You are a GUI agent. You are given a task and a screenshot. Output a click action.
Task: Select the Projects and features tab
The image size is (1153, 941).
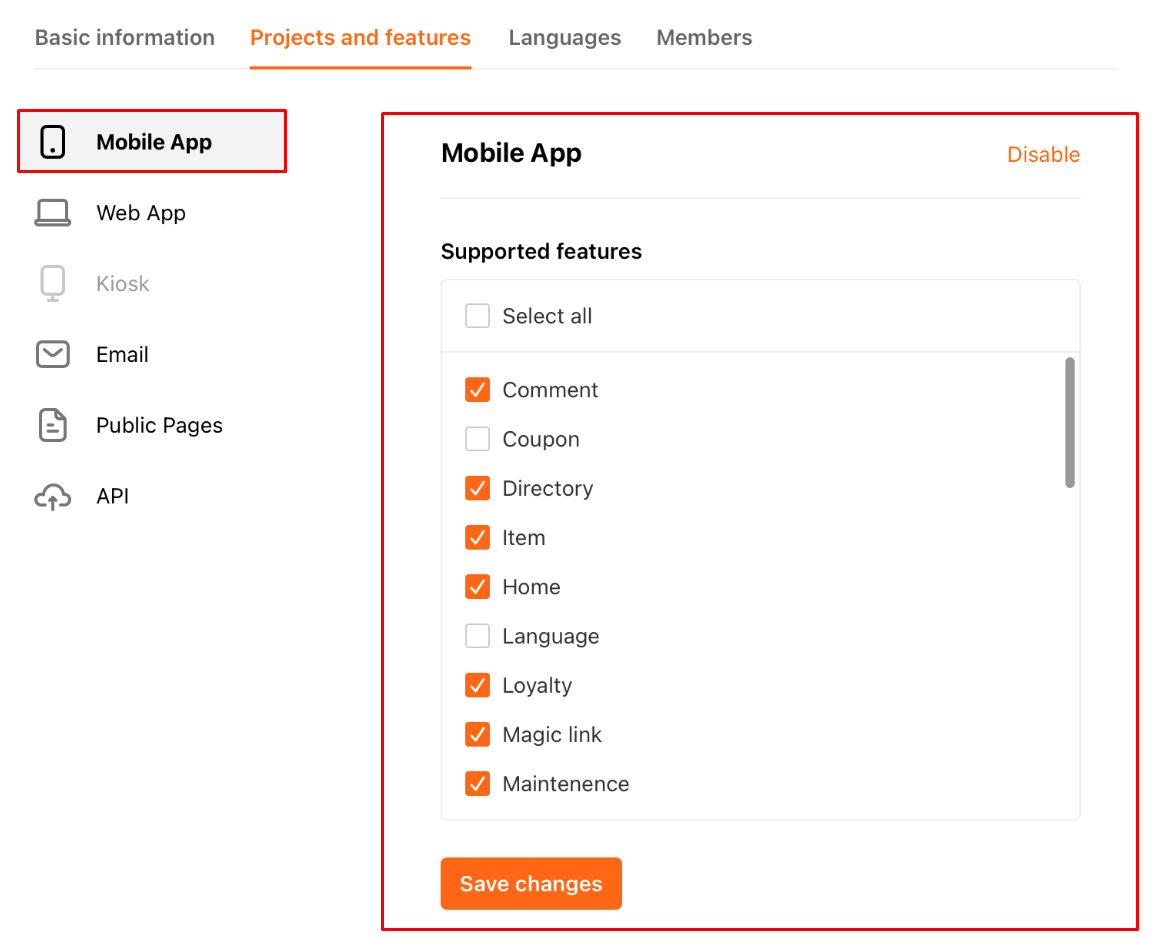(360, 37)
